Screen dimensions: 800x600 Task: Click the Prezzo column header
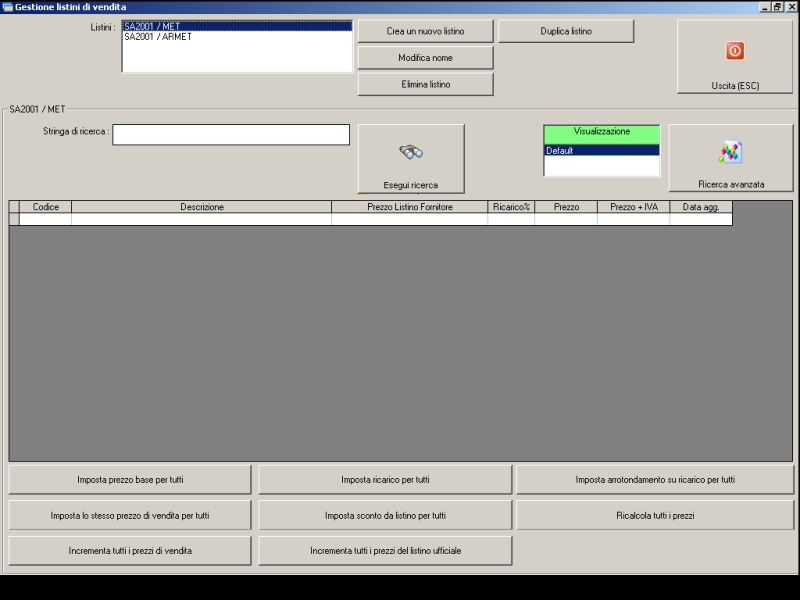566,207
